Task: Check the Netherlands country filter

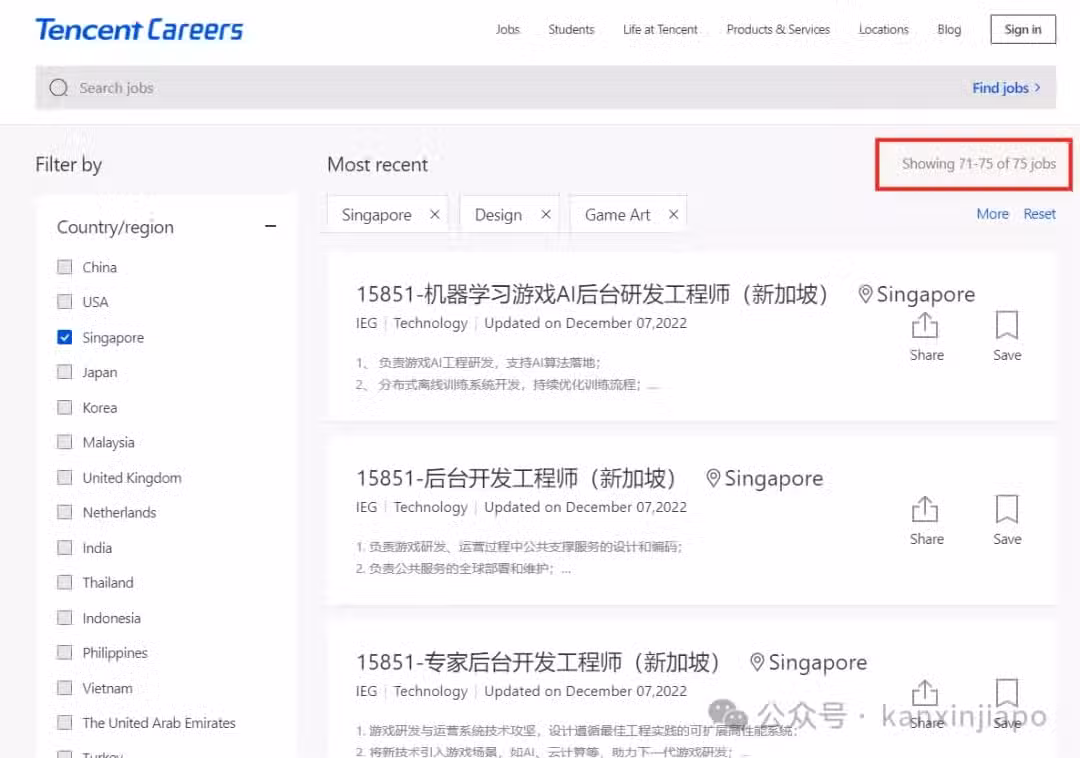Action: pos(65,512)
